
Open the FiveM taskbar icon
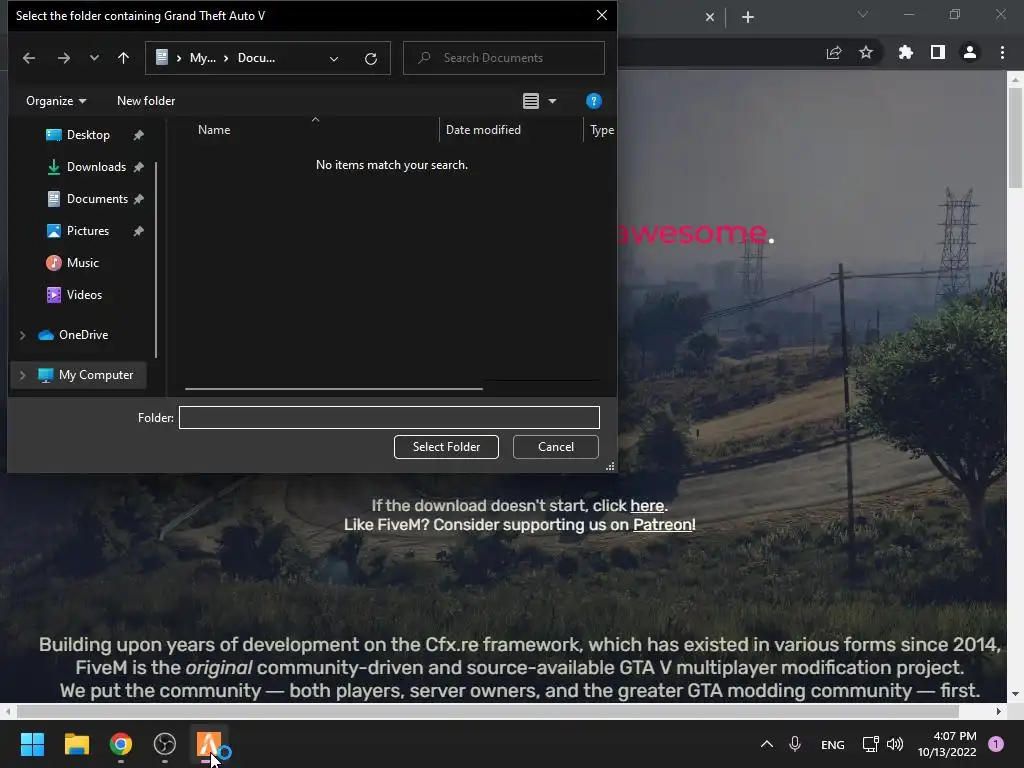209,744
